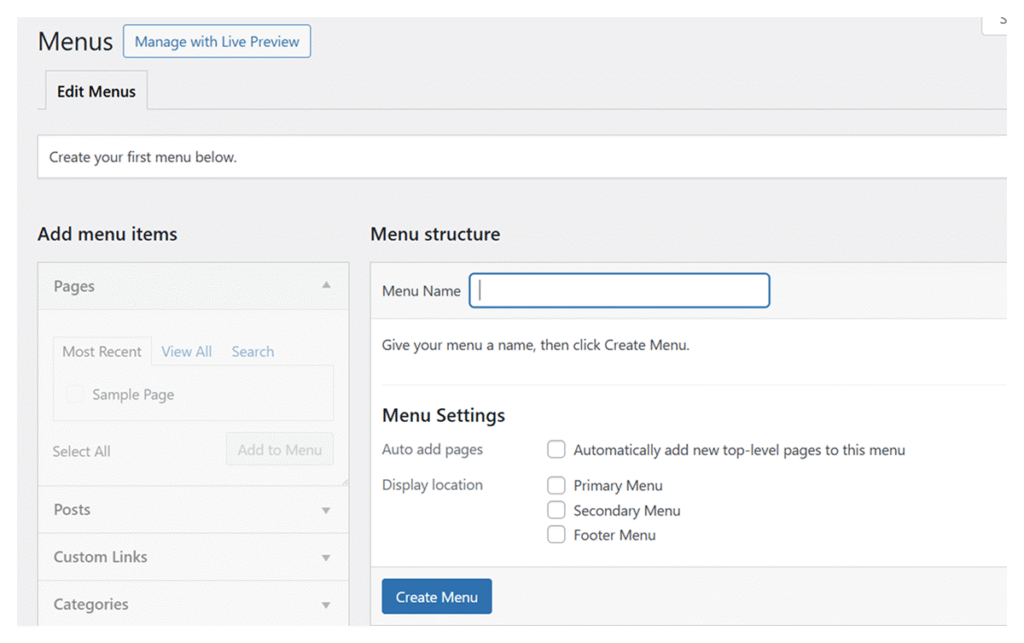Click the Select All link
This screenshot has height=643, width=1024.
click(81, 451)
